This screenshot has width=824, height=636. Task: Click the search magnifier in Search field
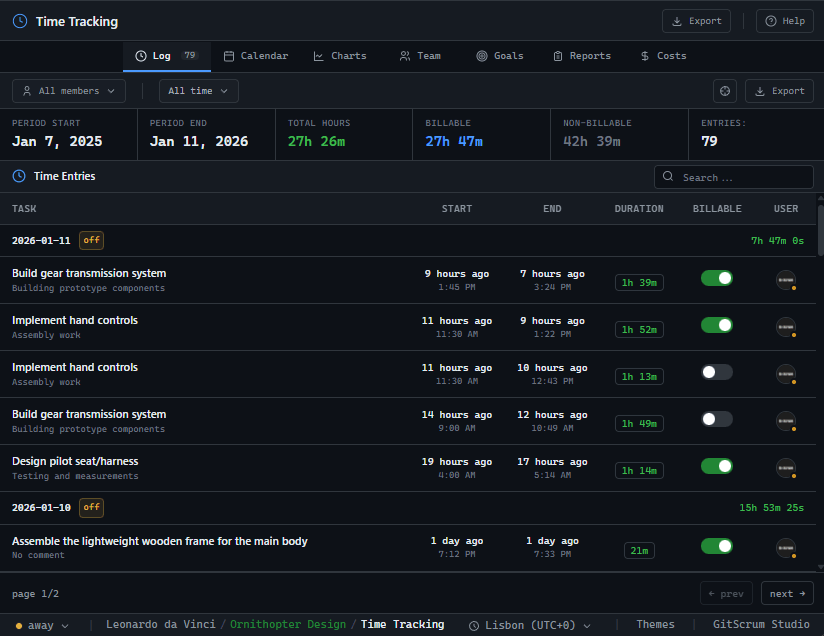[667, 177]
